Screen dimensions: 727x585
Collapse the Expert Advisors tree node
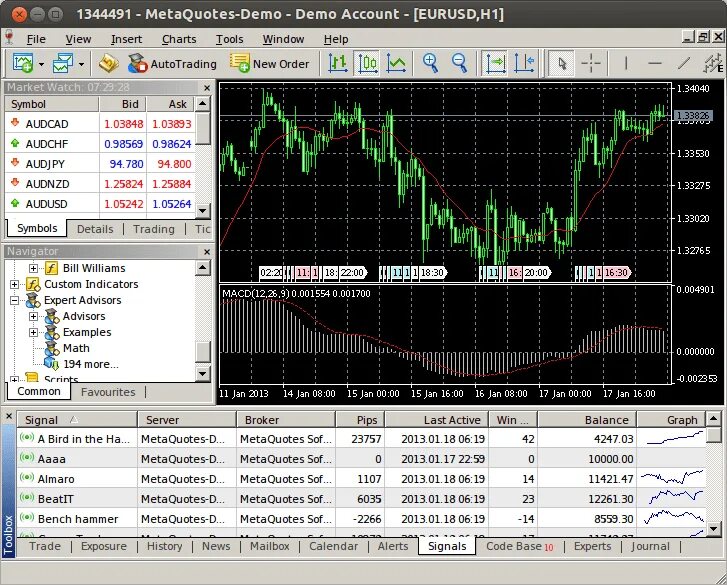pos(14,300)
